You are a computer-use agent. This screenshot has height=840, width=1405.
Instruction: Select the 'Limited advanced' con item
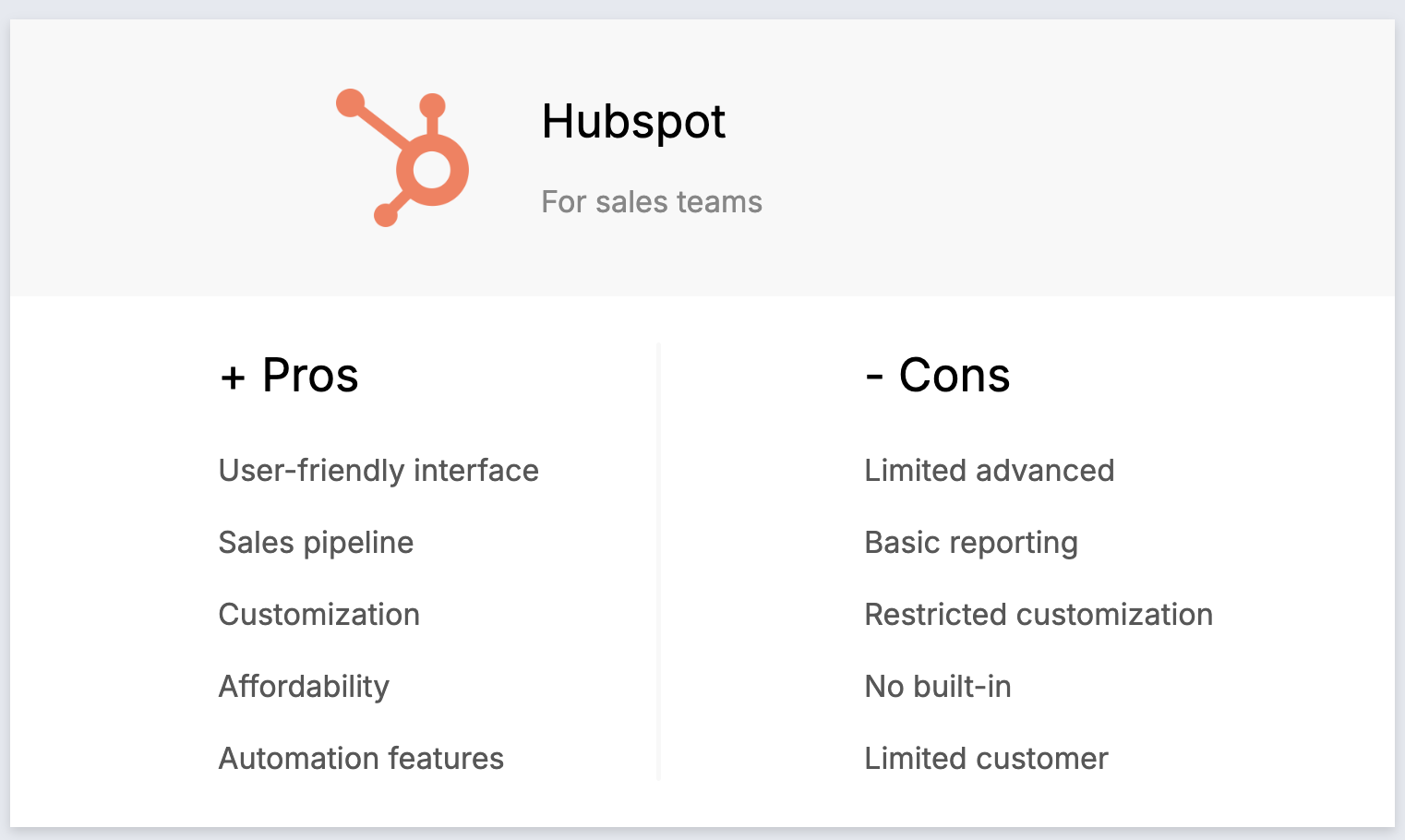point(990,471)
